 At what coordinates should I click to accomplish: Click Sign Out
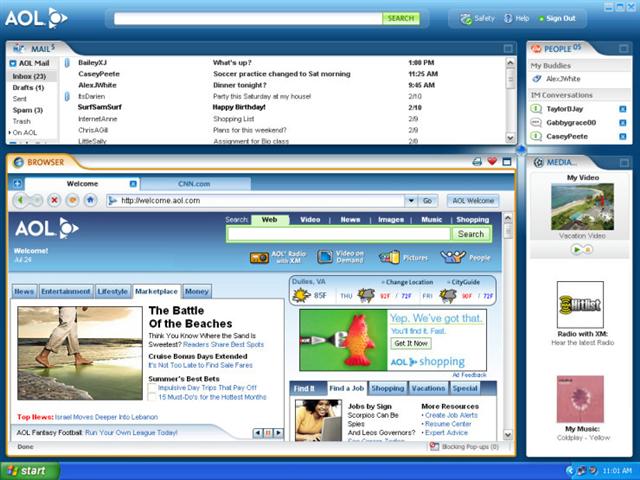pyautogui.click(x=560, y=18)
